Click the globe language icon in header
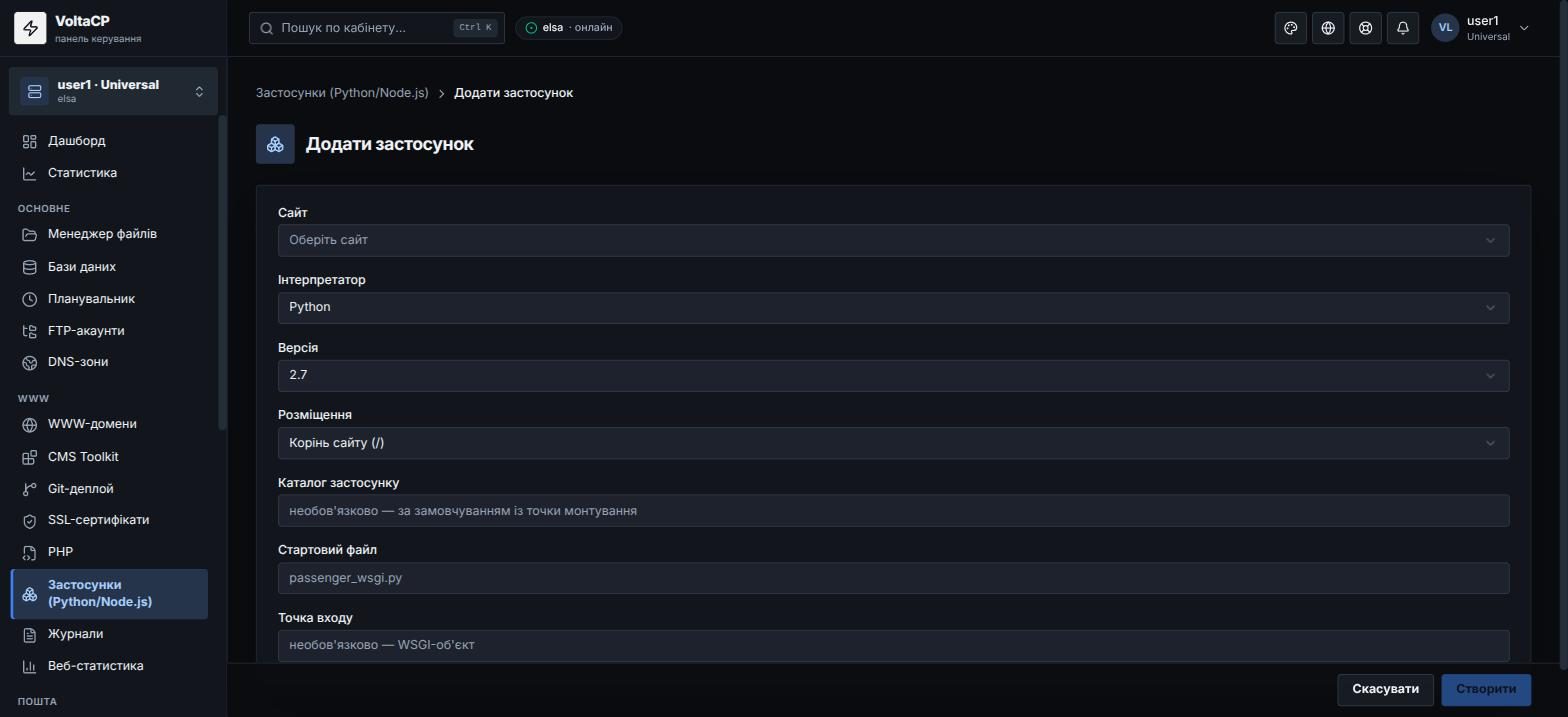Screen dimensions: 1568x717 [x=1328, y=28]
